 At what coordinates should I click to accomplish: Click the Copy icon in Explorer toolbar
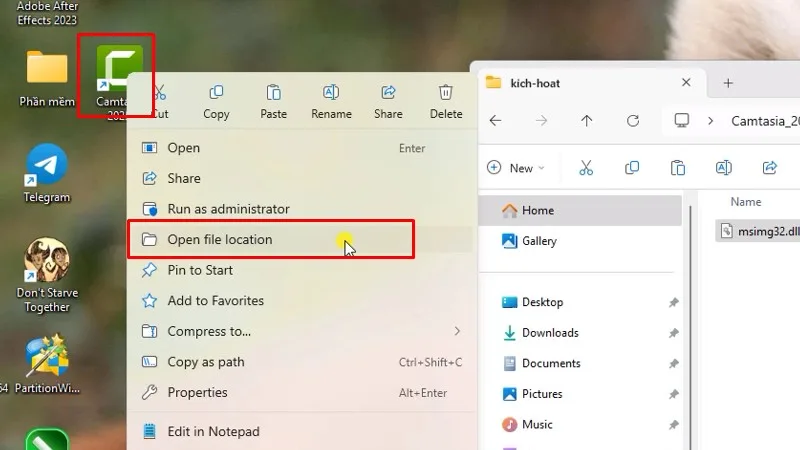[x=632, y=168]
